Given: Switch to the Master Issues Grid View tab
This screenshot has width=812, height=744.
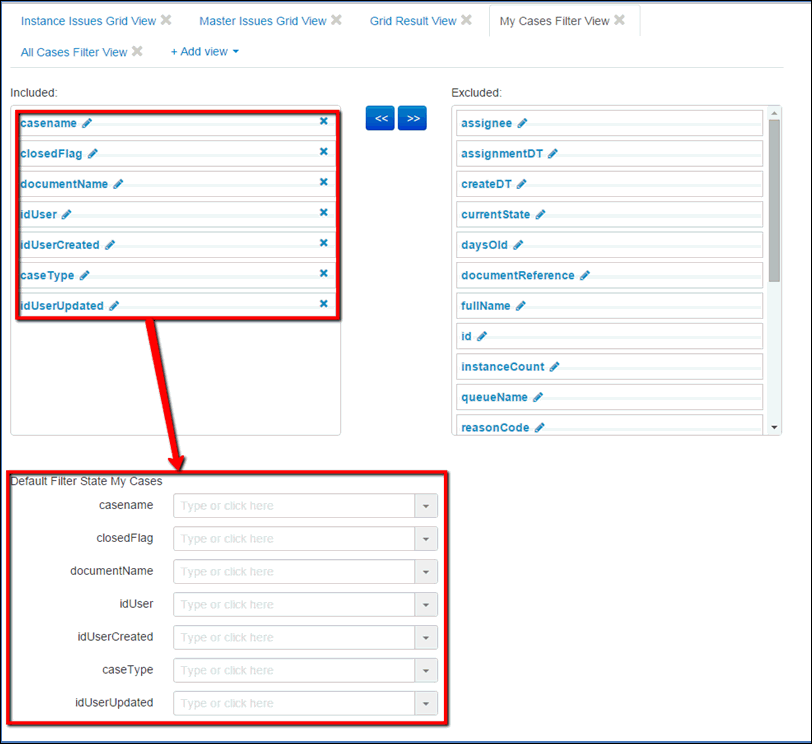Looking at the screenshot, I should coord(262,21).
